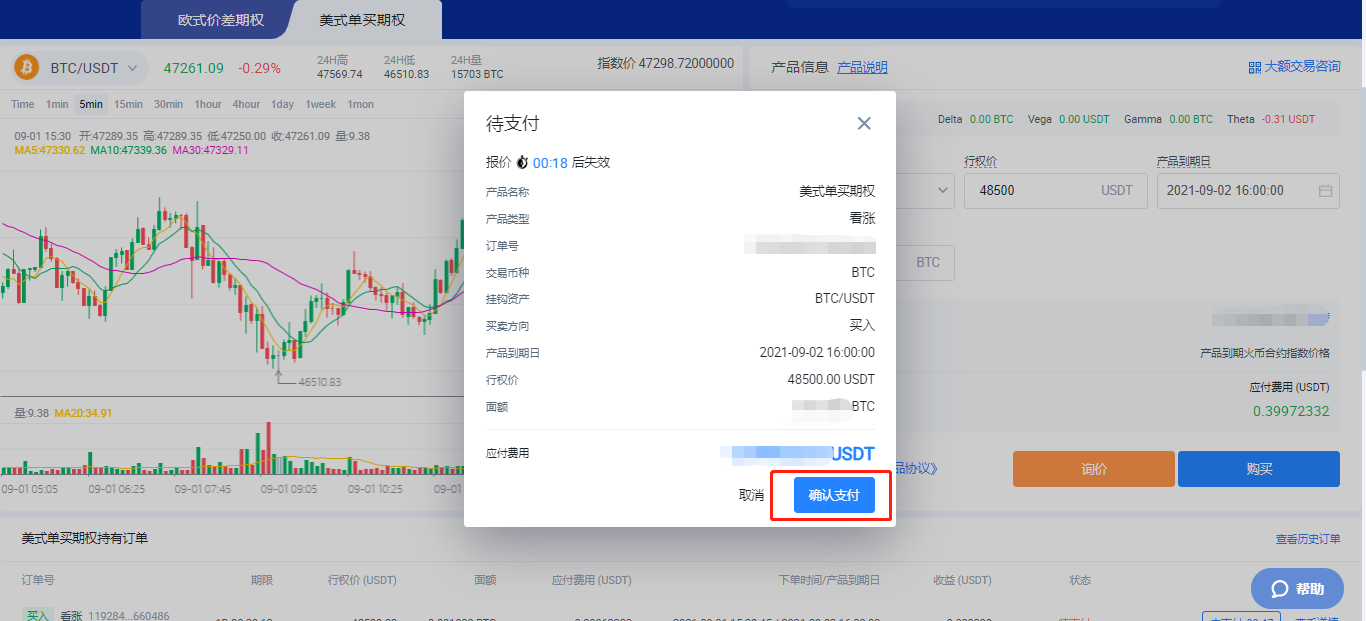The width and height of the screenshot is (1366, 621).
Task: Select the 5min chart interval
Action: [91, 104]
